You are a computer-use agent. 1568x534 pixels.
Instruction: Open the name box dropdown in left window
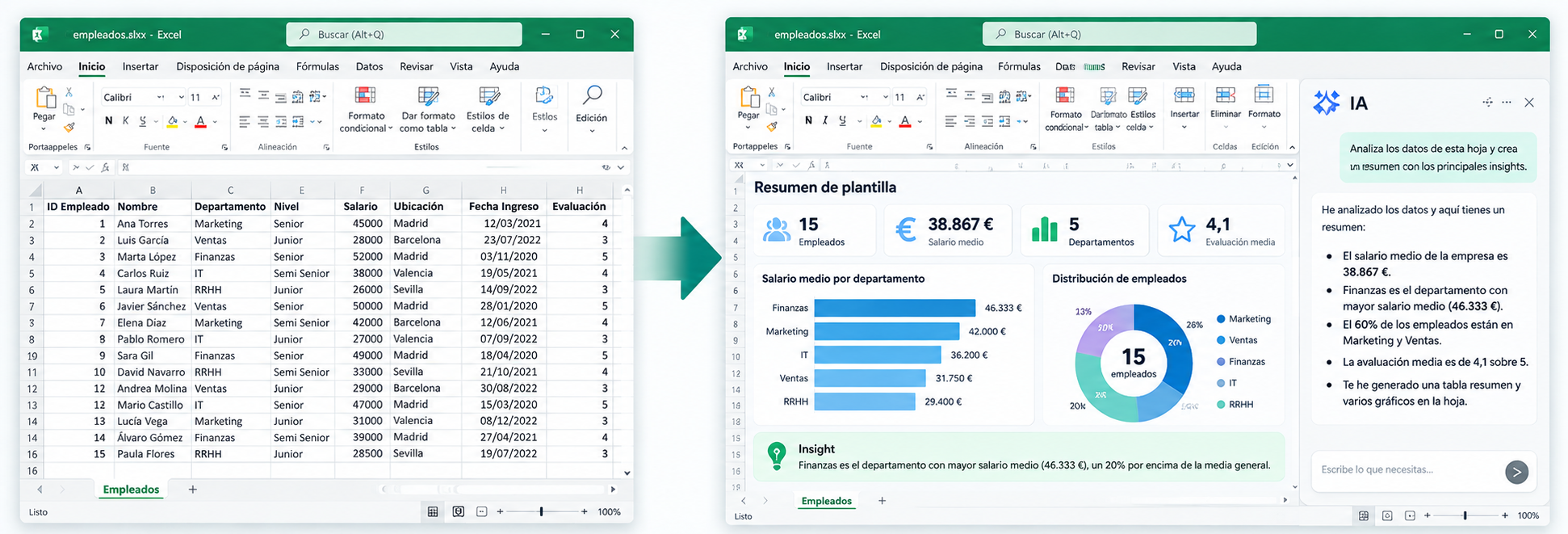(56, 167)
